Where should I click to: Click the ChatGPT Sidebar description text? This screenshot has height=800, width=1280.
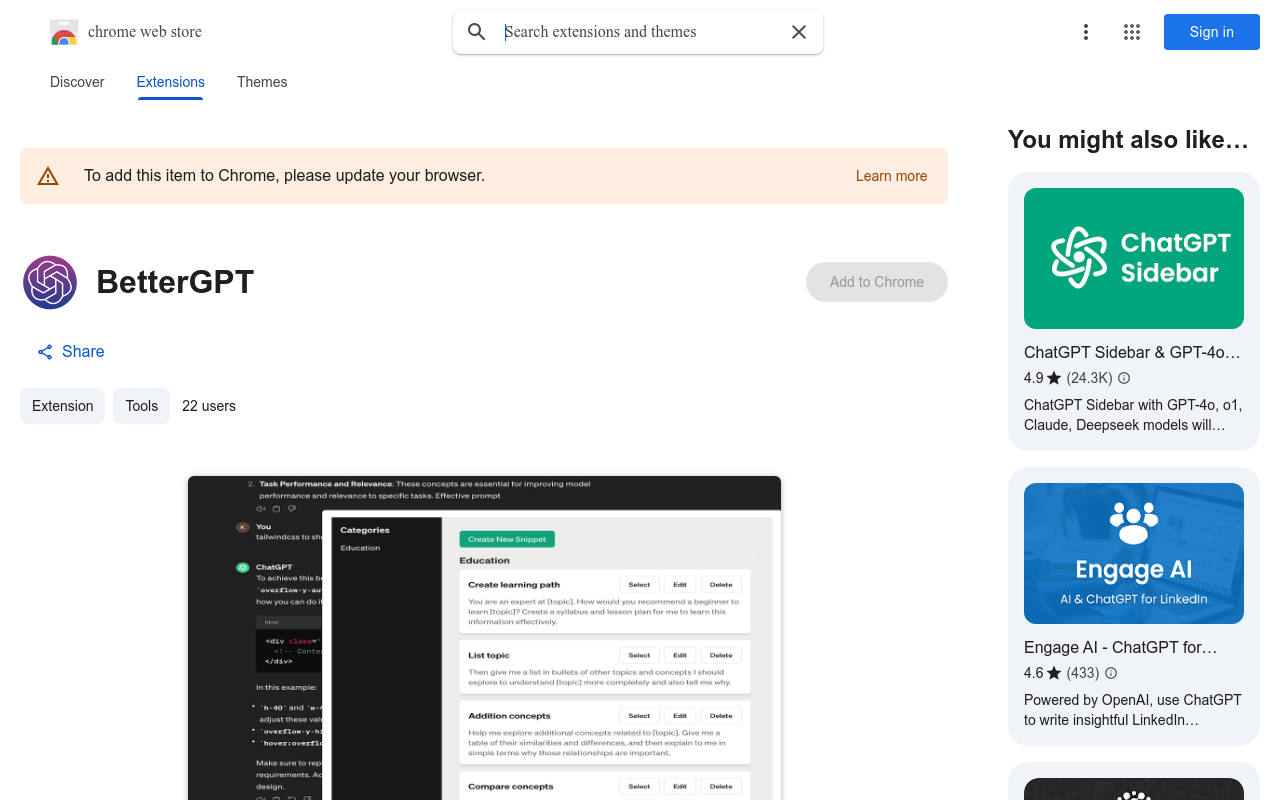click(x=1133, y=415)
